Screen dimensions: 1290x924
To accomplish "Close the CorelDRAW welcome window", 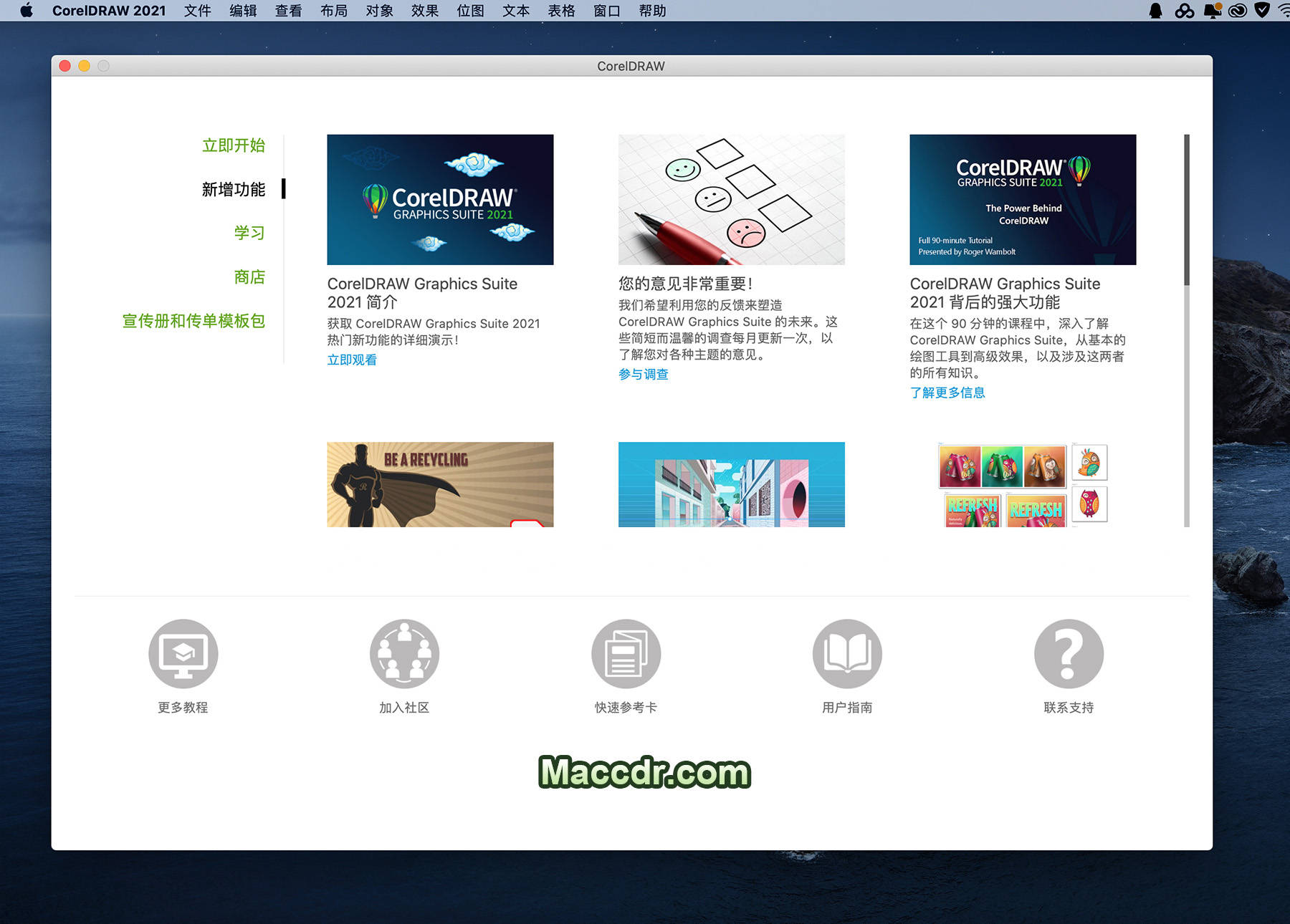I will coord(64,66).
